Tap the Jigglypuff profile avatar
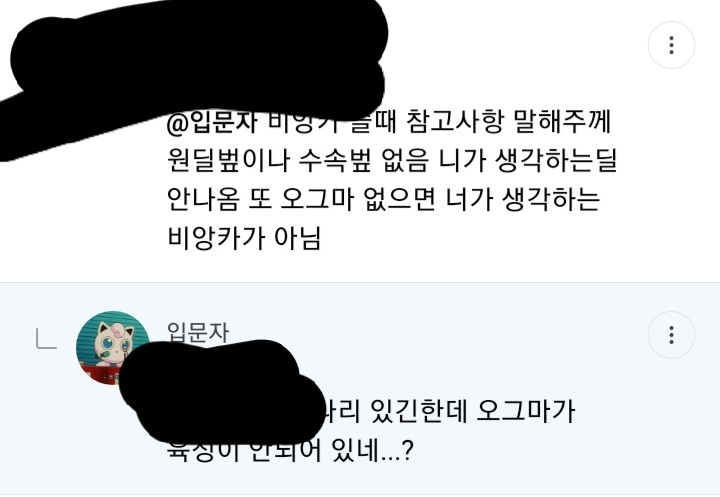 coord(112,347)
